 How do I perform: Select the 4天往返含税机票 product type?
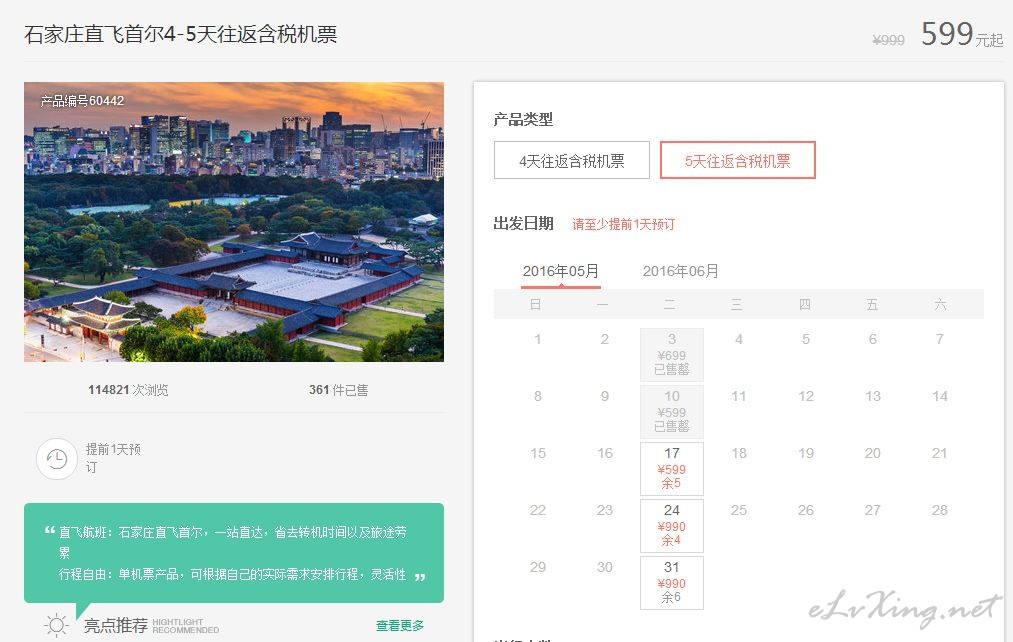(572, 160)
